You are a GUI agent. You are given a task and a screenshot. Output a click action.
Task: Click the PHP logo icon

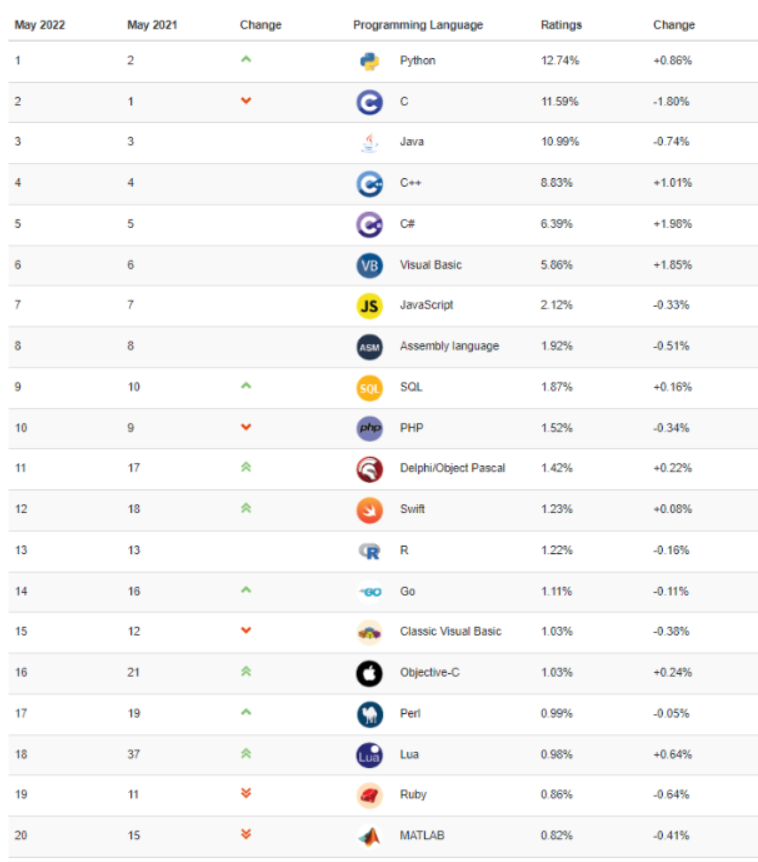click(x=369, y=428)
